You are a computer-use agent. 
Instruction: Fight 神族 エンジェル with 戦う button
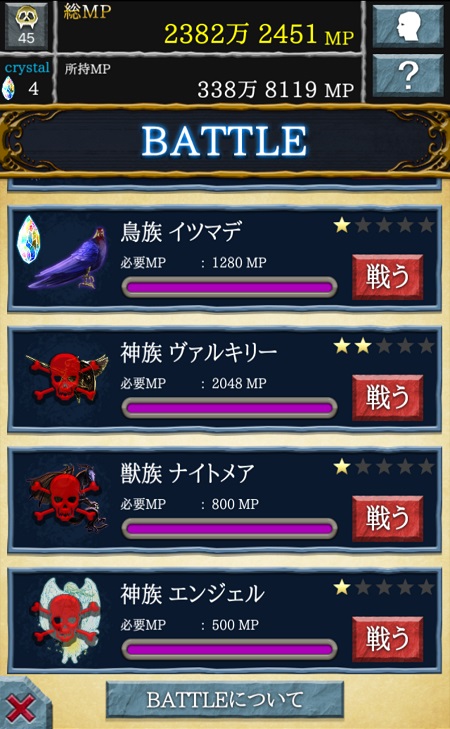tap(387, 639)
